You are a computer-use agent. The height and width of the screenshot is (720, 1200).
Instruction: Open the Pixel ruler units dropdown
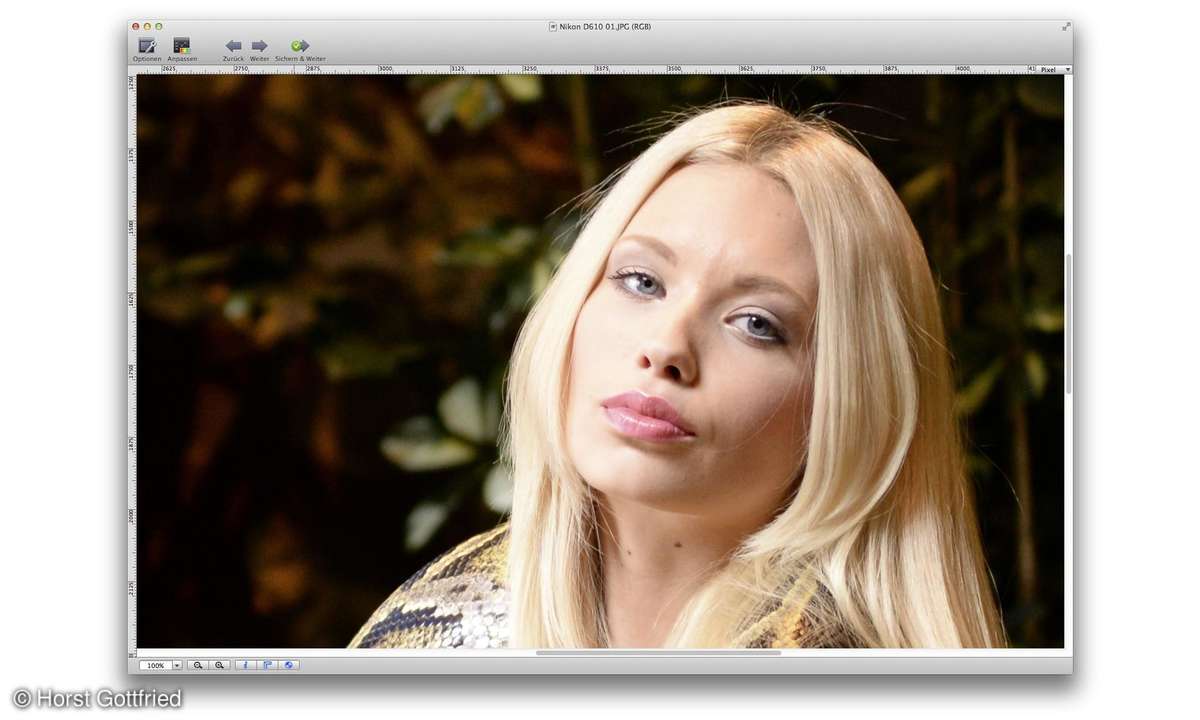(1053, 69)
